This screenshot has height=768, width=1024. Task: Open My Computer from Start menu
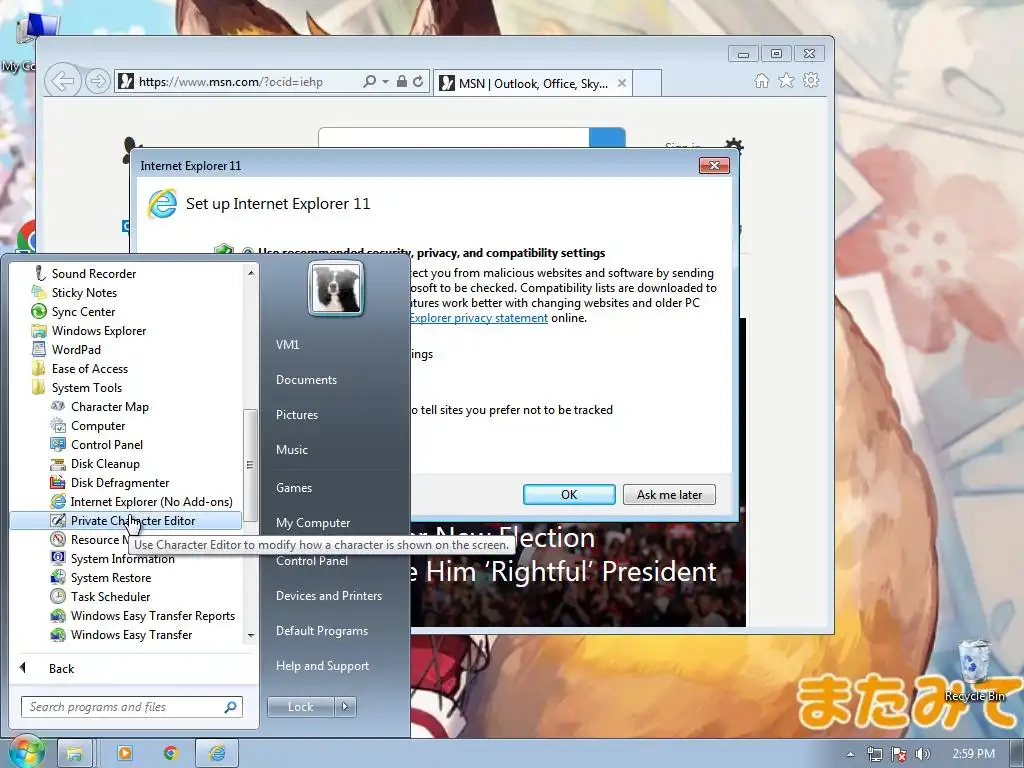(x=313, y=522)
